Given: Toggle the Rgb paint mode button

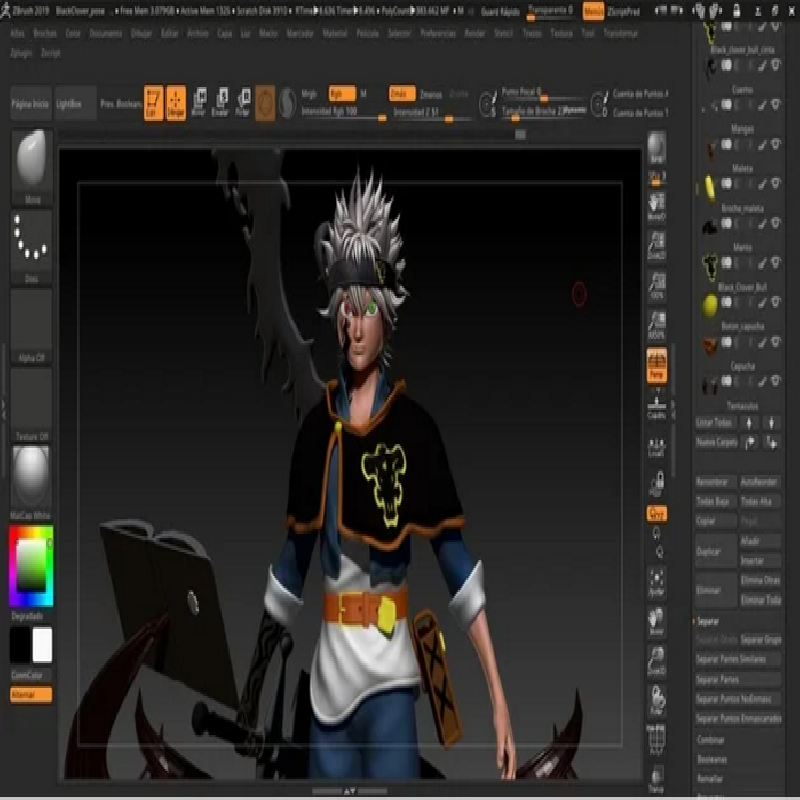Looking at the screenshot, I should tap(342, 93).
